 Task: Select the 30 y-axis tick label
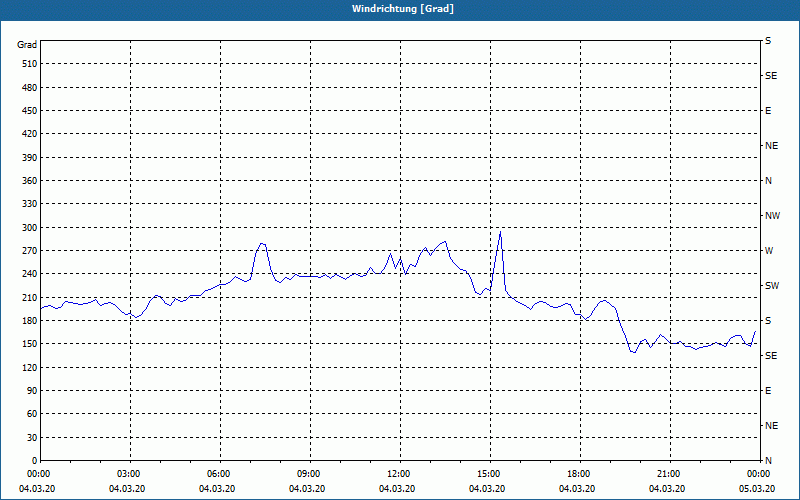[x=32, y=438]
